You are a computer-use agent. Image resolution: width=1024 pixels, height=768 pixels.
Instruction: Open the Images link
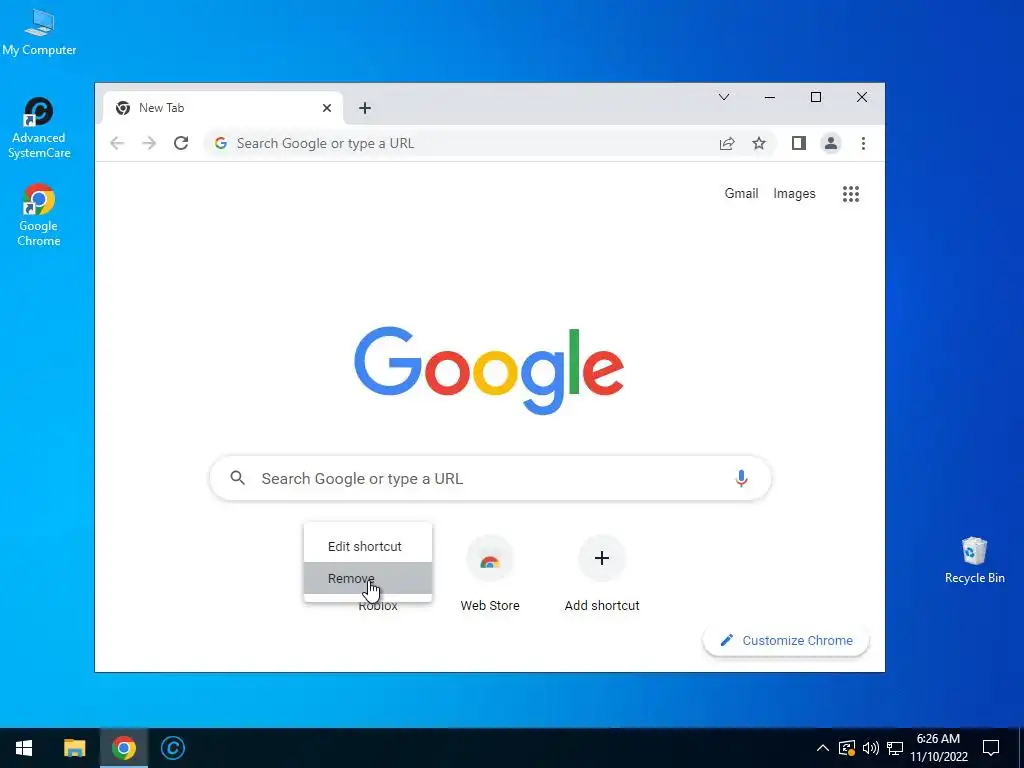[x=794, y=193]
